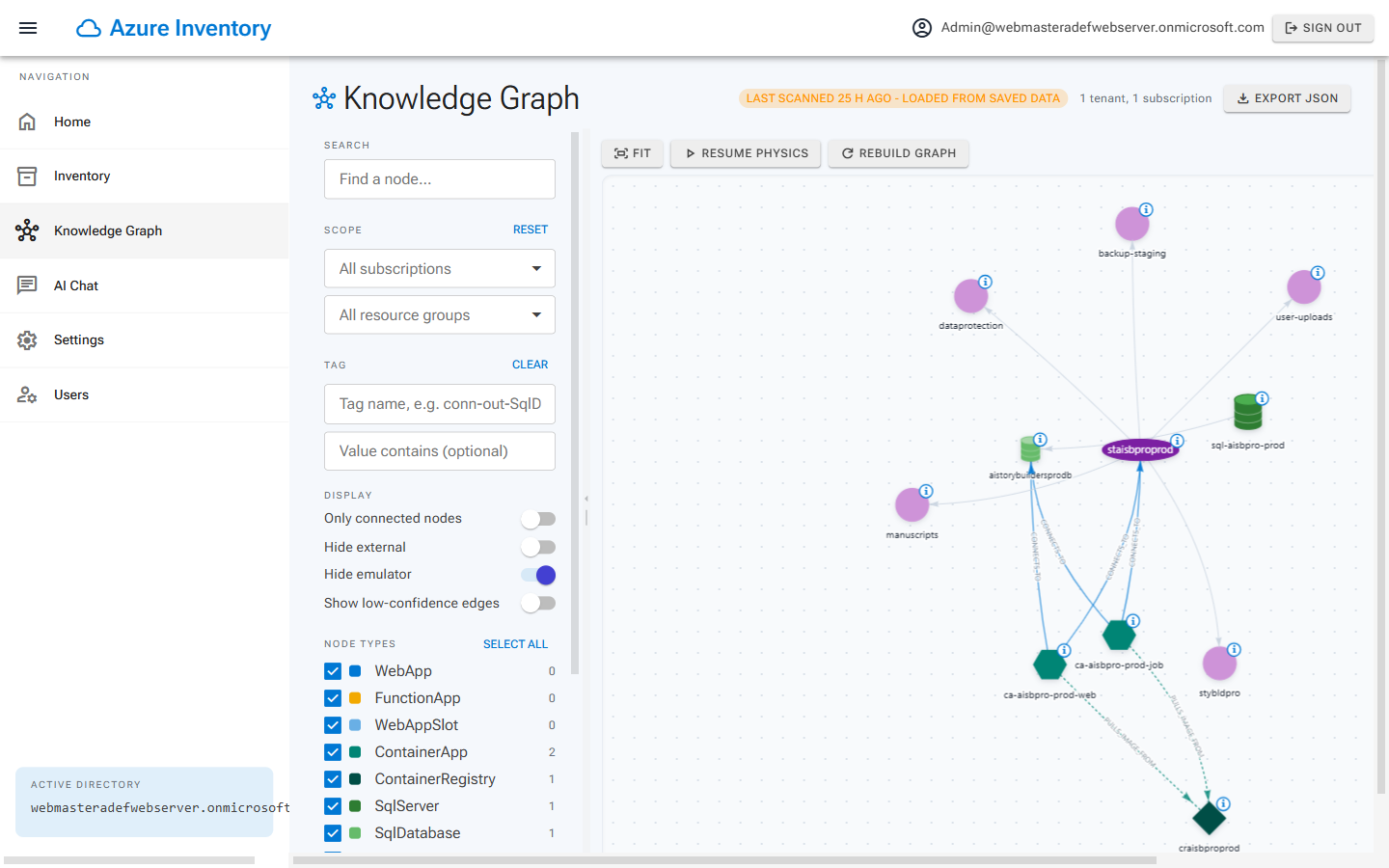The width and height of the screenshot is (1389, 868).
Task: Uncheck the FunctionApp node type
Action: [333, 698]
